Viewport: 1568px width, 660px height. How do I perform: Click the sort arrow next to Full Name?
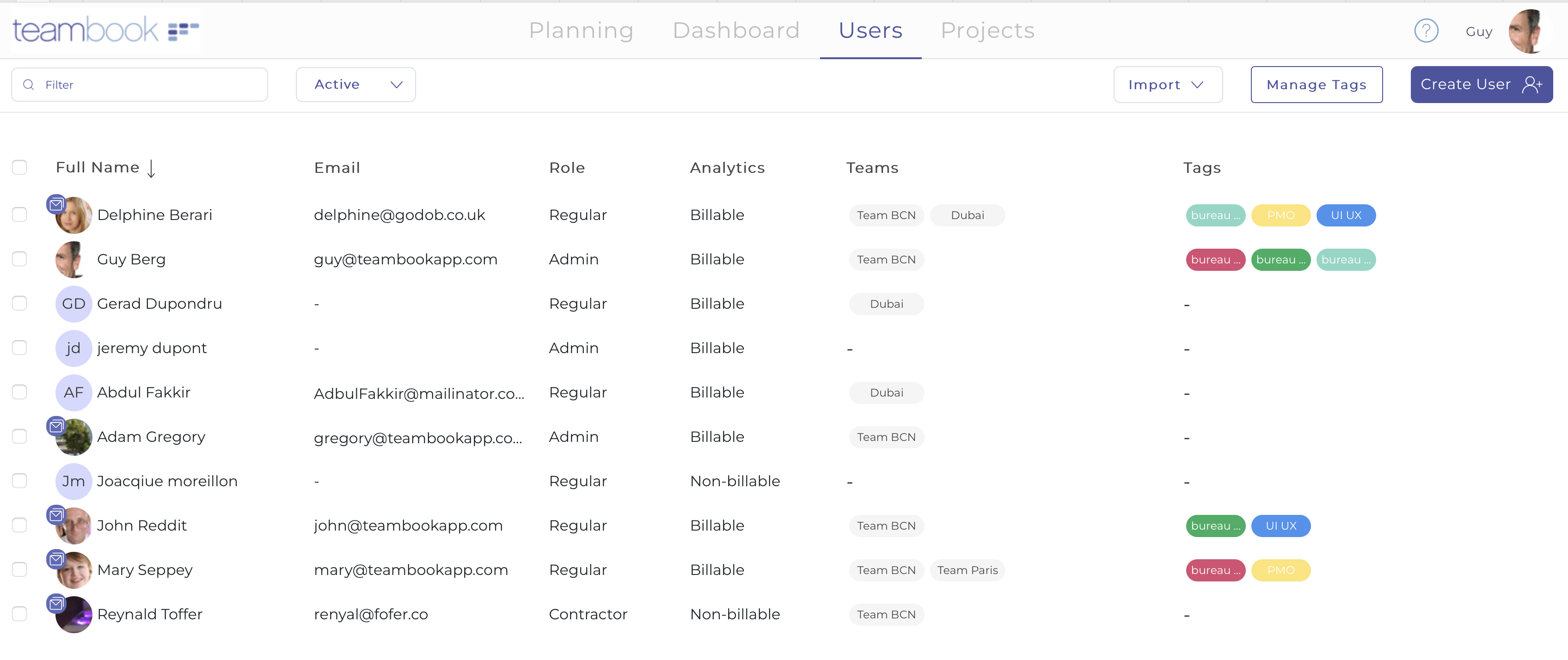(x=152, y=168)
